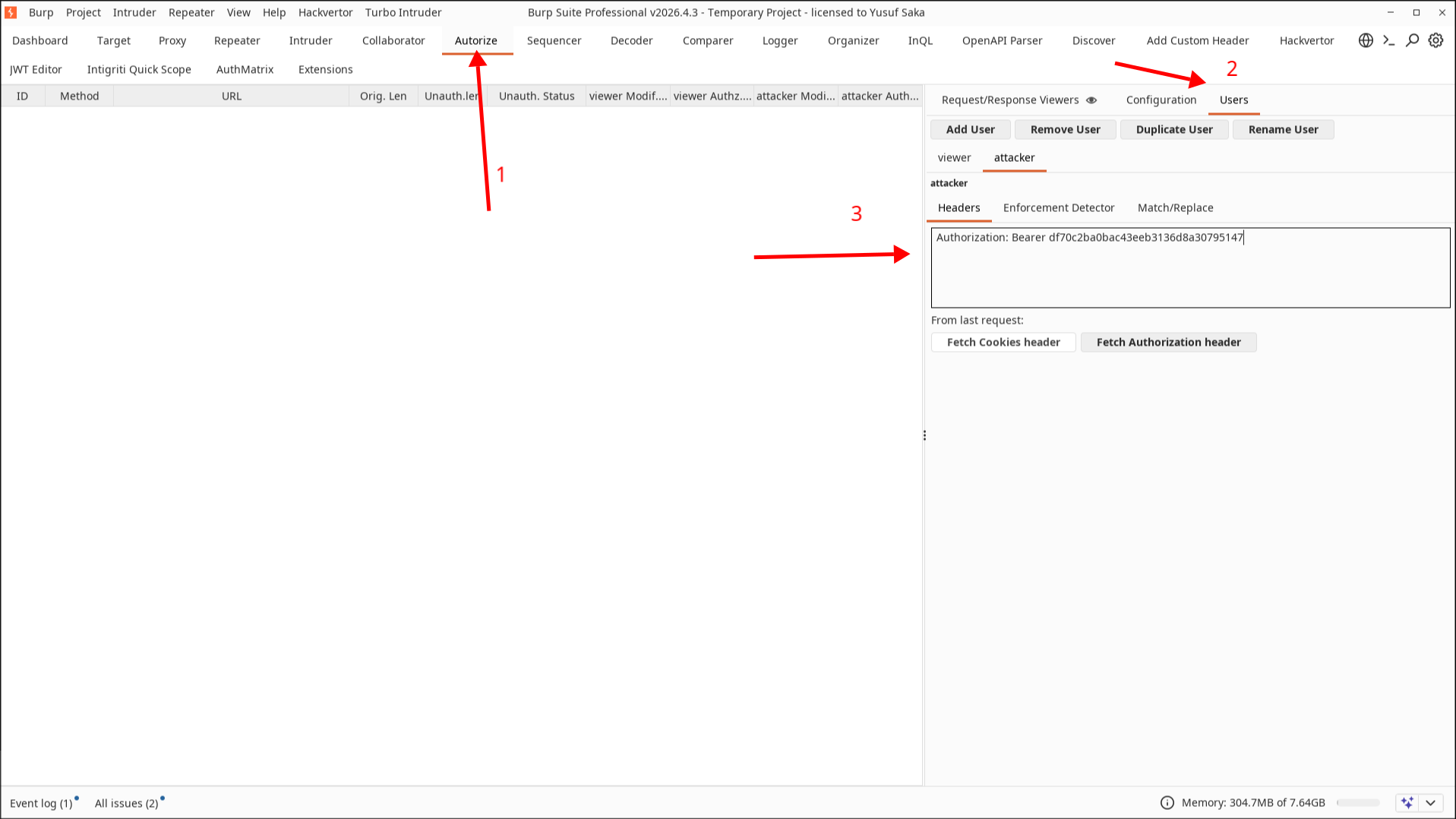The image size is (1456, 819).
Task: Click the memory usage progress bar
Action: click(x=1358, y=802)
